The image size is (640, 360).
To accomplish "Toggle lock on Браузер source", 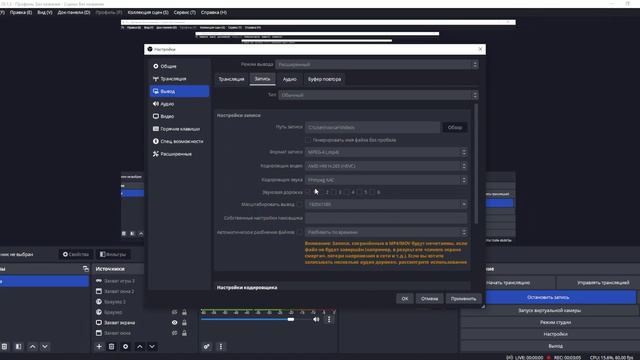I will tap(184, 312).
